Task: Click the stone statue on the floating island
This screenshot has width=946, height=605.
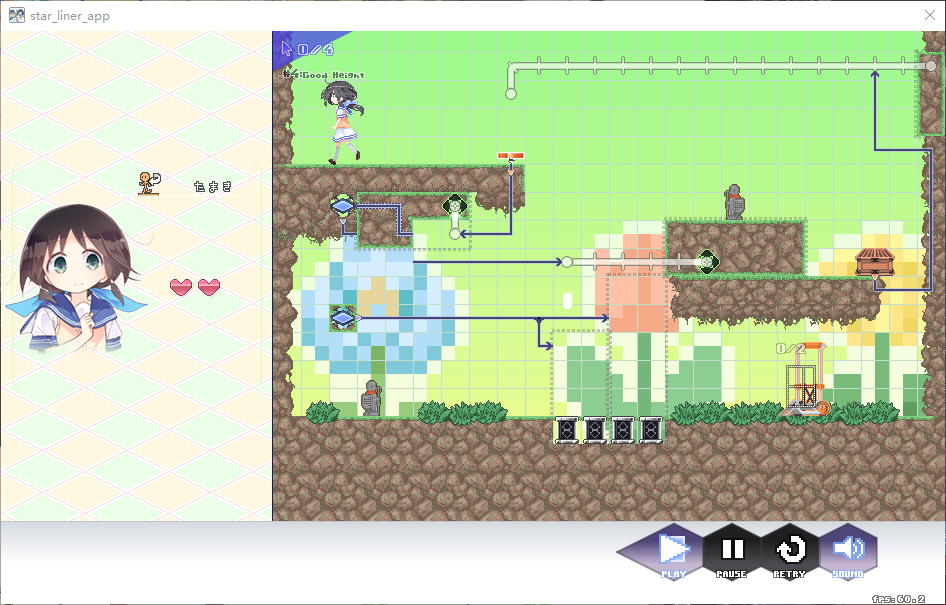Action: [x=734, y=202]
